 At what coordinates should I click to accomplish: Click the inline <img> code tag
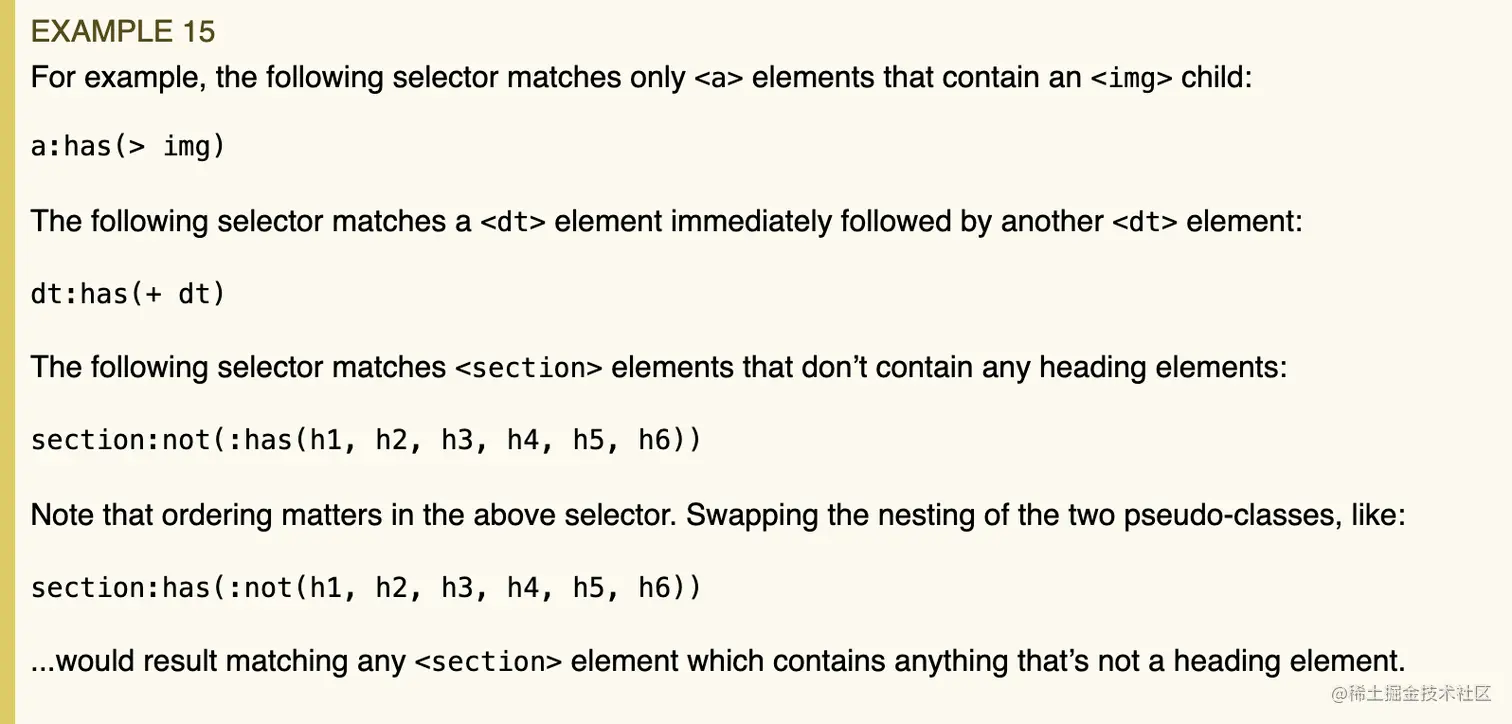pyautogui.click(x=1127, y=78)
